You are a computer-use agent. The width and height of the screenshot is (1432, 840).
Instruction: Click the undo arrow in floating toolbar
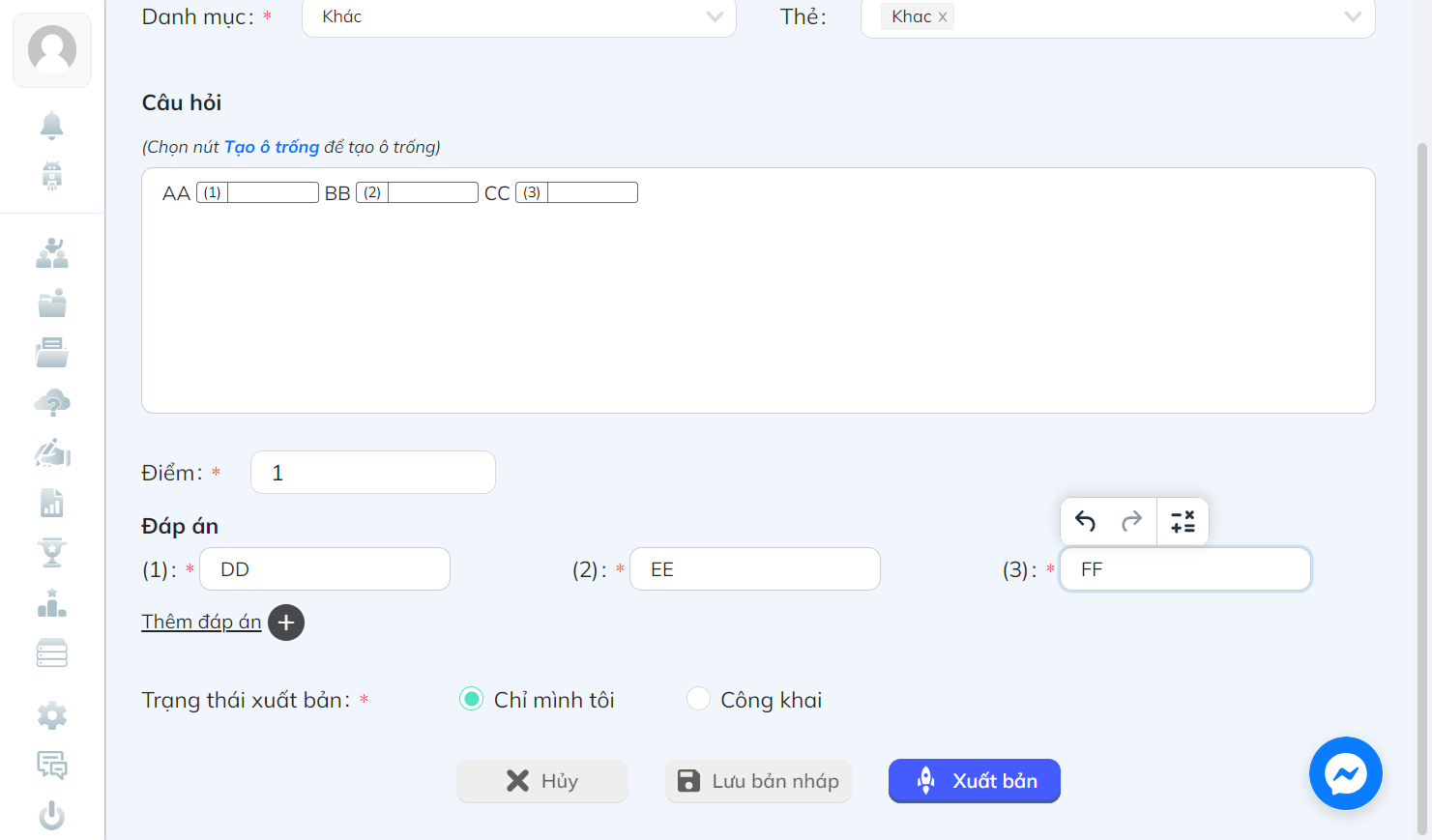pos(1085,522)
